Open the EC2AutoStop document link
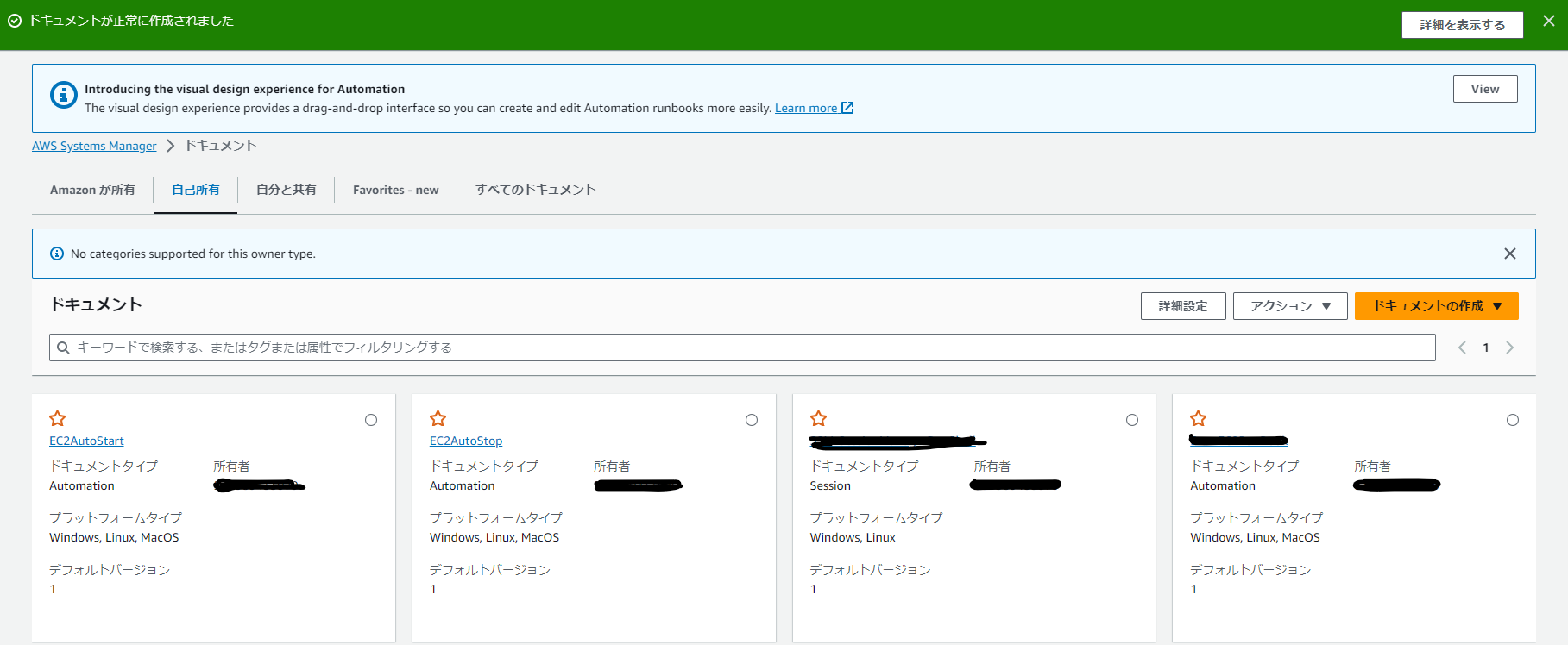The width and height of the screenshot is (1568, 645). [466, 441]
